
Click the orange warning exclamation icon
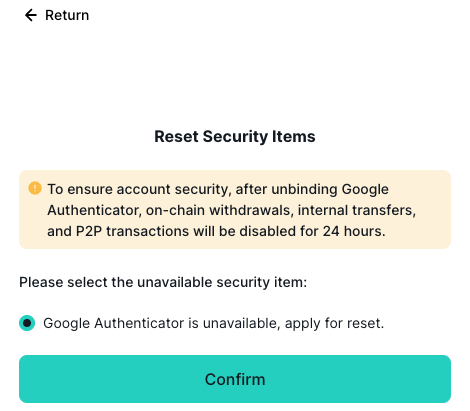(35, 188)
